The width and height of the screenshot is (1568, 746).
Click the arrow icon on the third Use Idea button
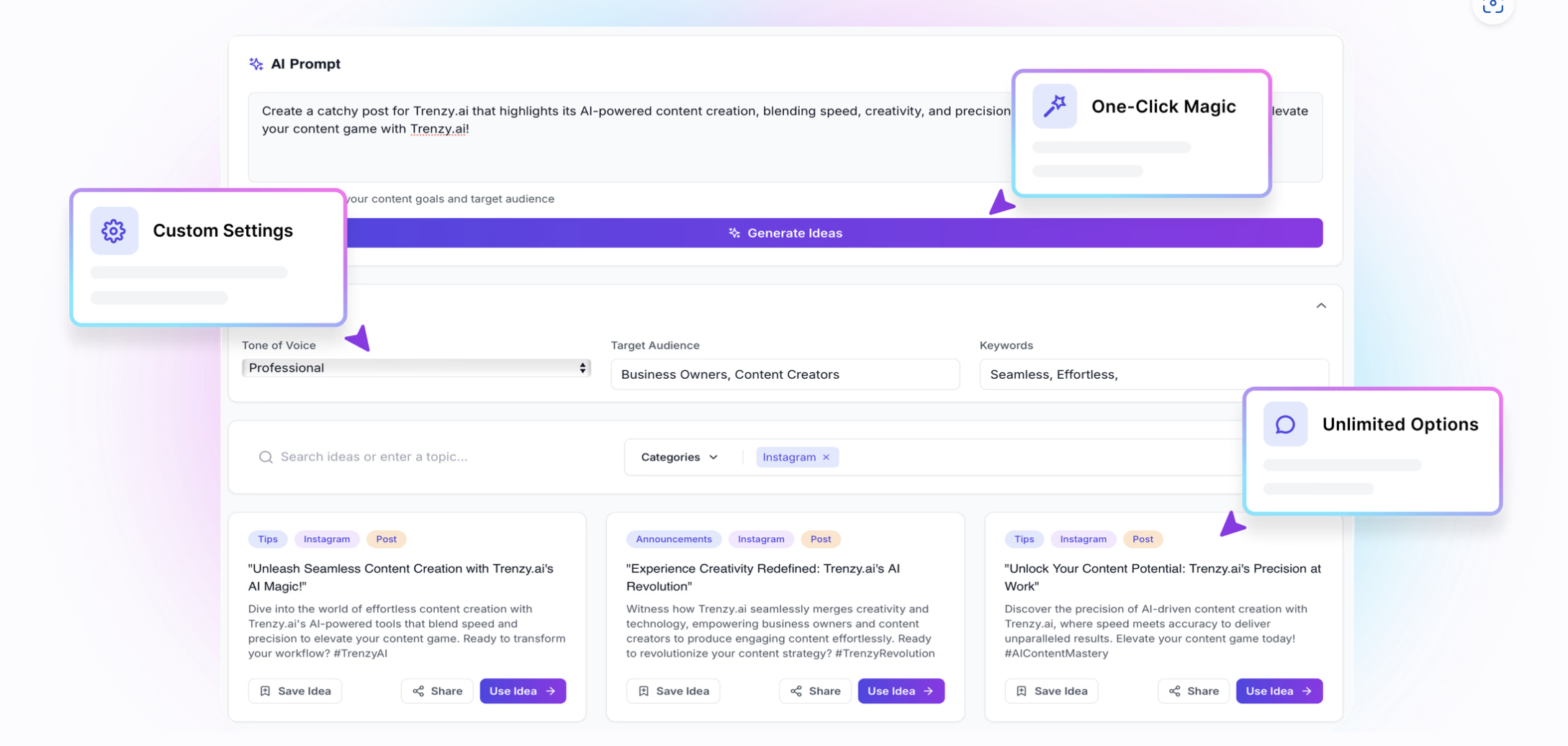pos(1307,691)
